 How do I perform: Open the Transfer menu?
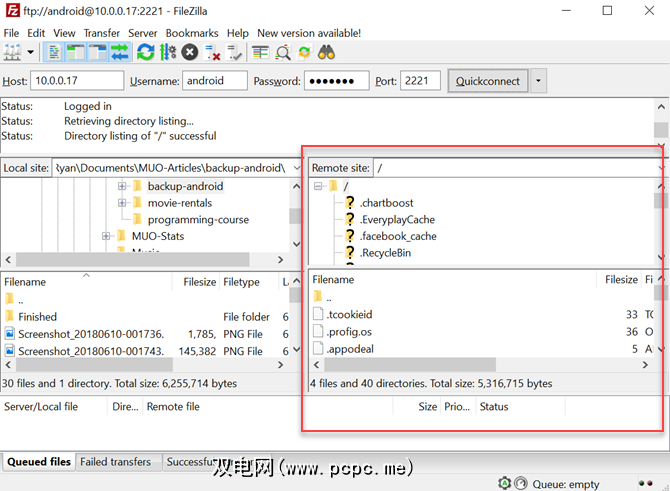[x=102, y=33]
